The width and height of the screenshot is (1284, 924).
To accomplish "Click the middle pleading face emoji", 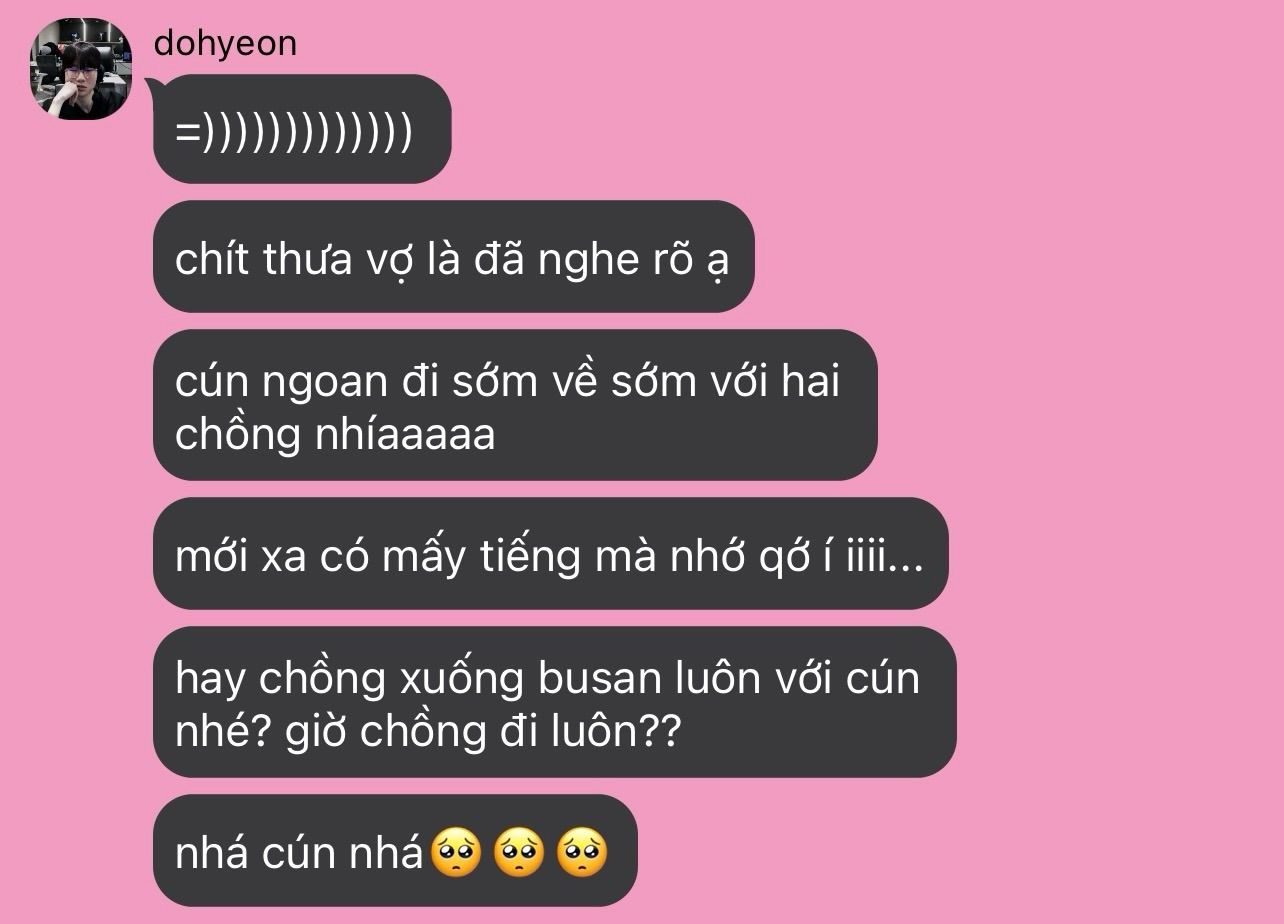I will [519, 854].
